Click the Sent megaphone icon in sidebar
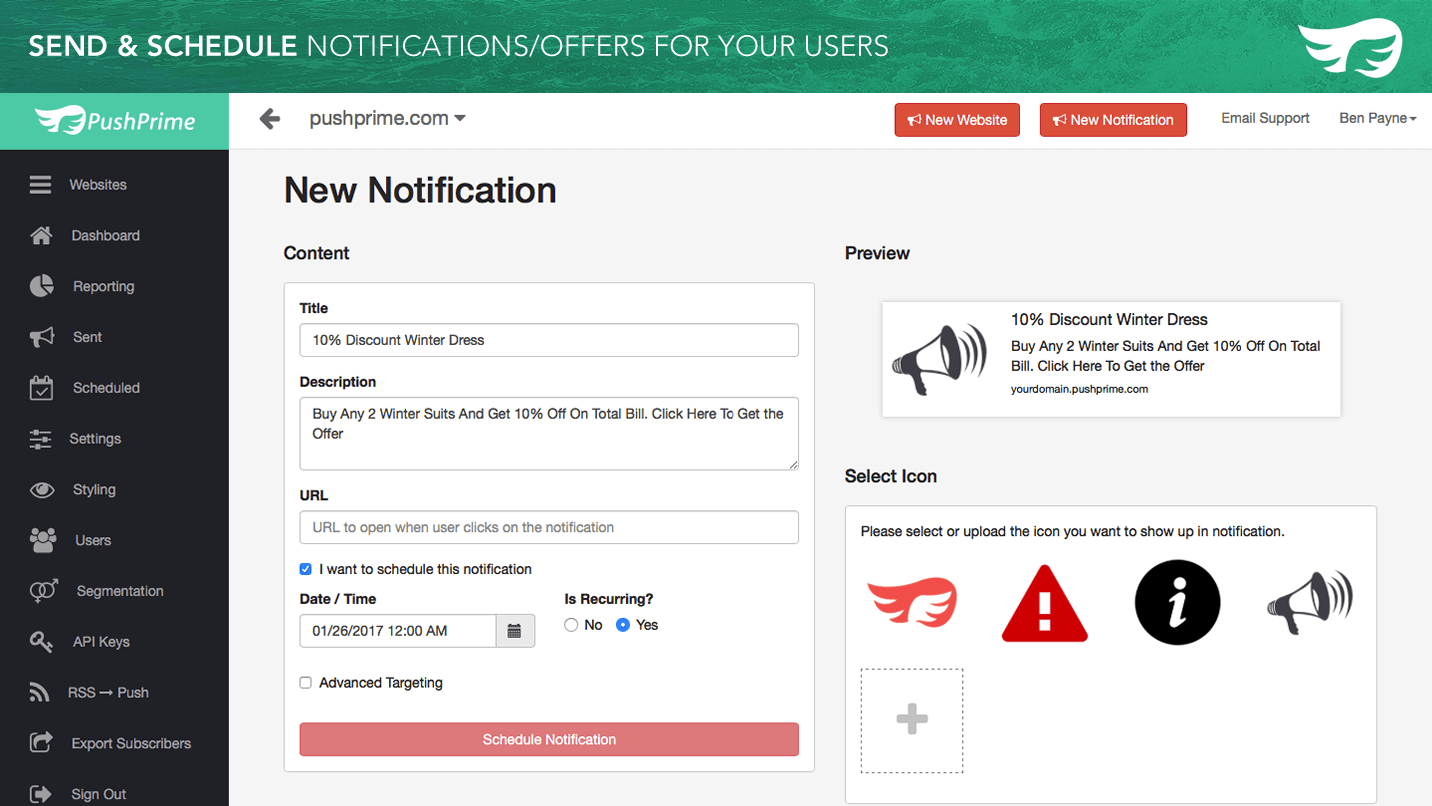1432x806 pixels. tap(41, 337)
